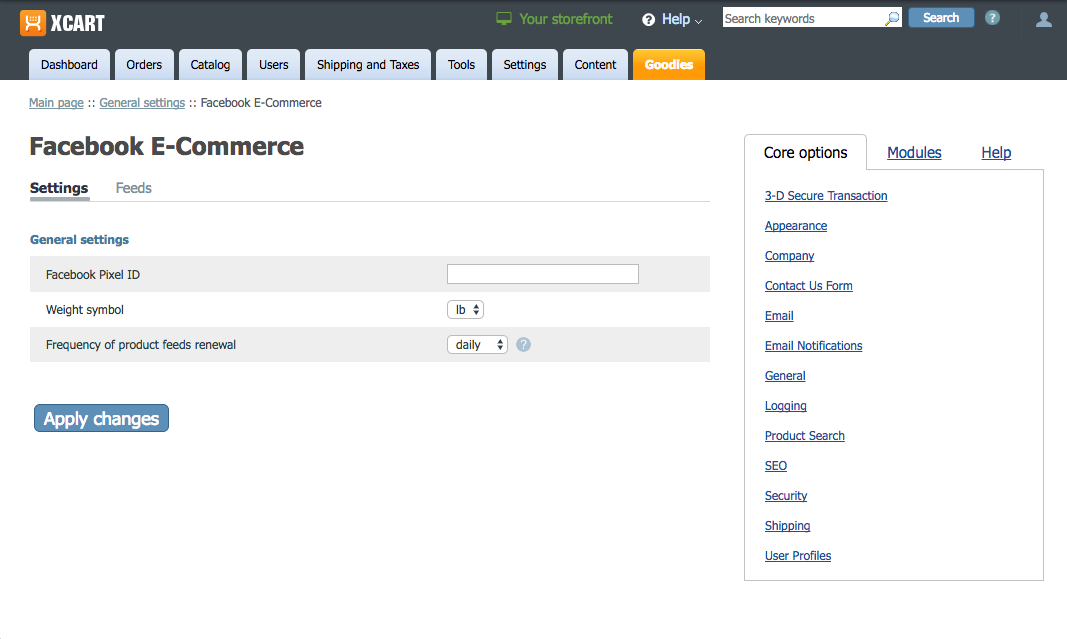The width and height of the screenshot is (1067, 639).
Task: Click the Help question mark icon in header
Action: (649, 20)
